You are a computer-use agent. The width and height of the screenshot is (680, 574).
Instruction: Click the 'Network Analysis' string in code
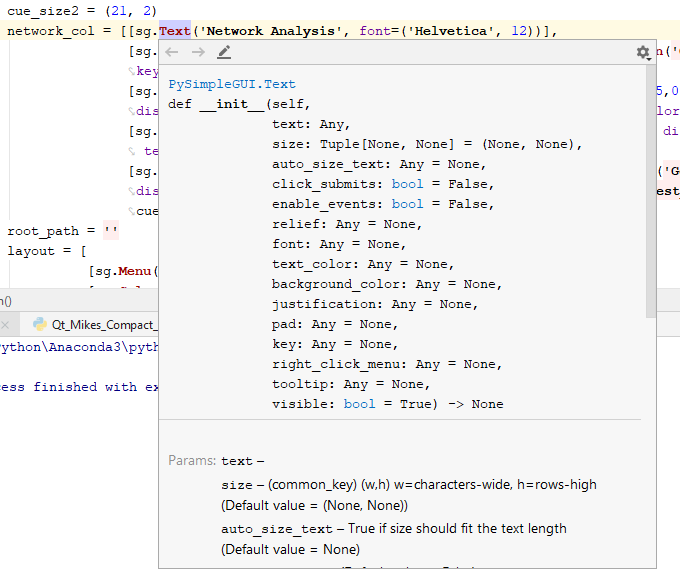coord(270,31)
